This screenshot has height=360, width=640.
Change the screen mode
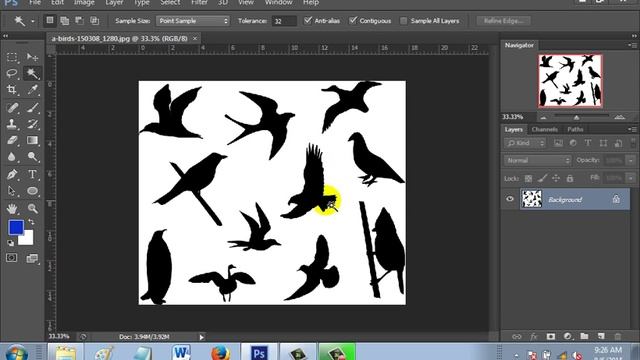point(32,258)
